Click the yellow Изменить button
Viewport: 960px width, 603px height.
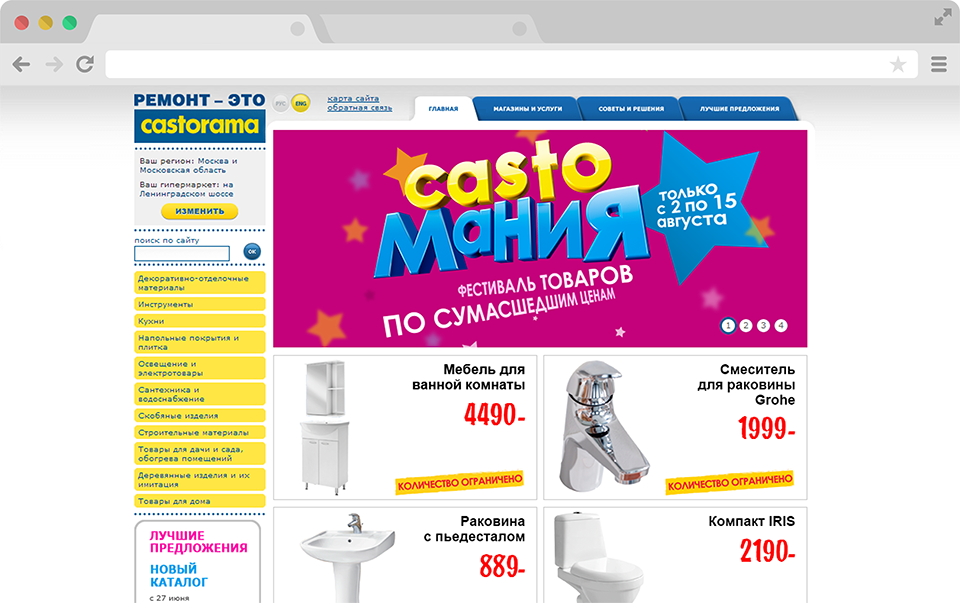coord(200,211)
